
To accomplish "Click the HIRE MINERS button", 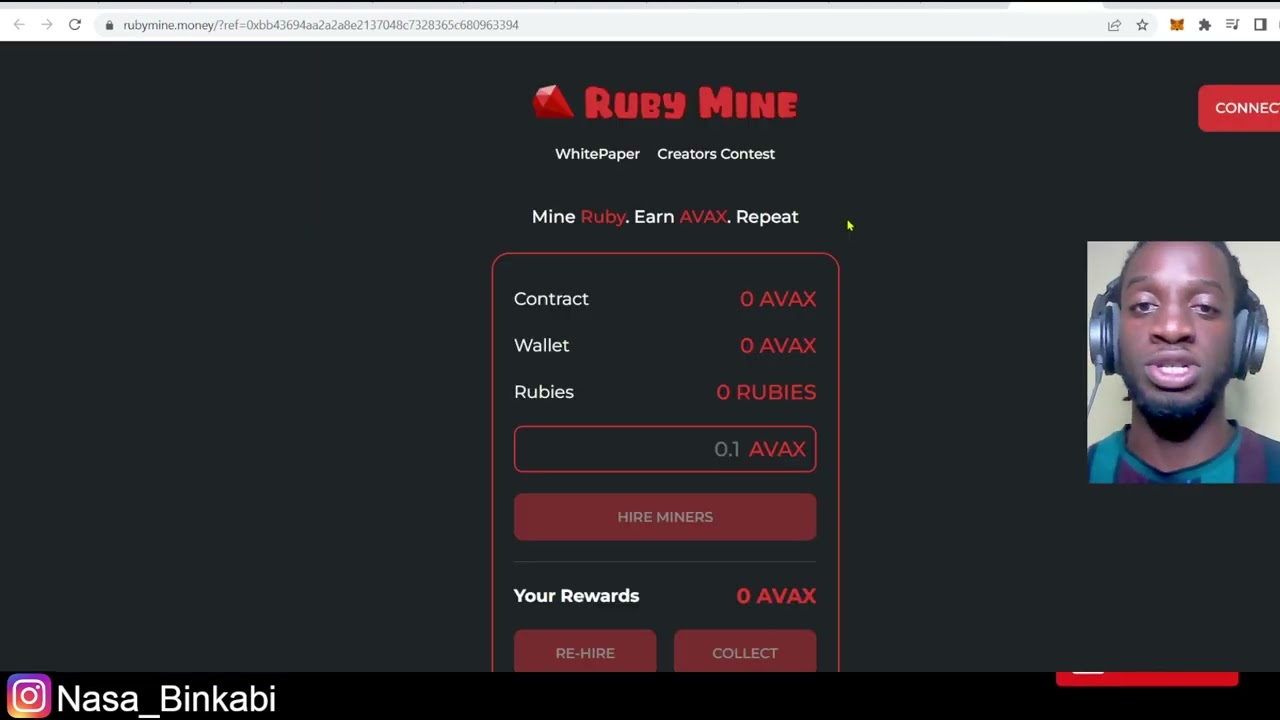I will (665, 517).
